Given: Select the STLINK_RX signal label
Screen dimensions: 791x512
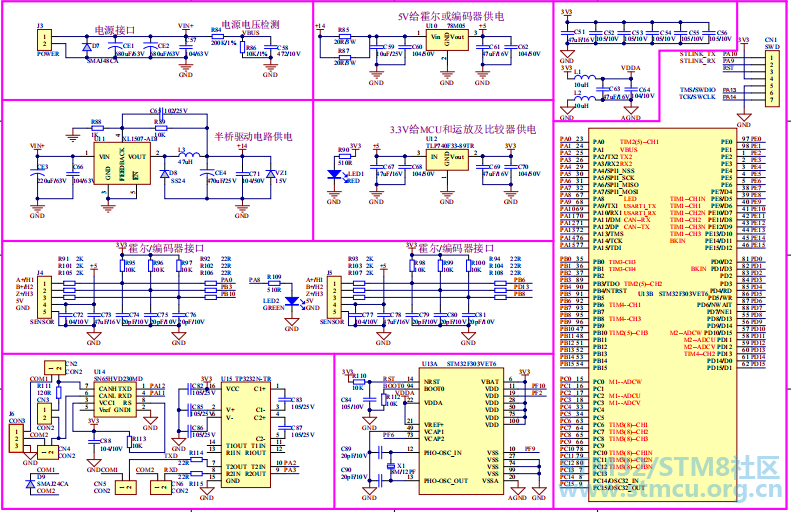Looking at the screenshot, I should click(x=697, y=61).
